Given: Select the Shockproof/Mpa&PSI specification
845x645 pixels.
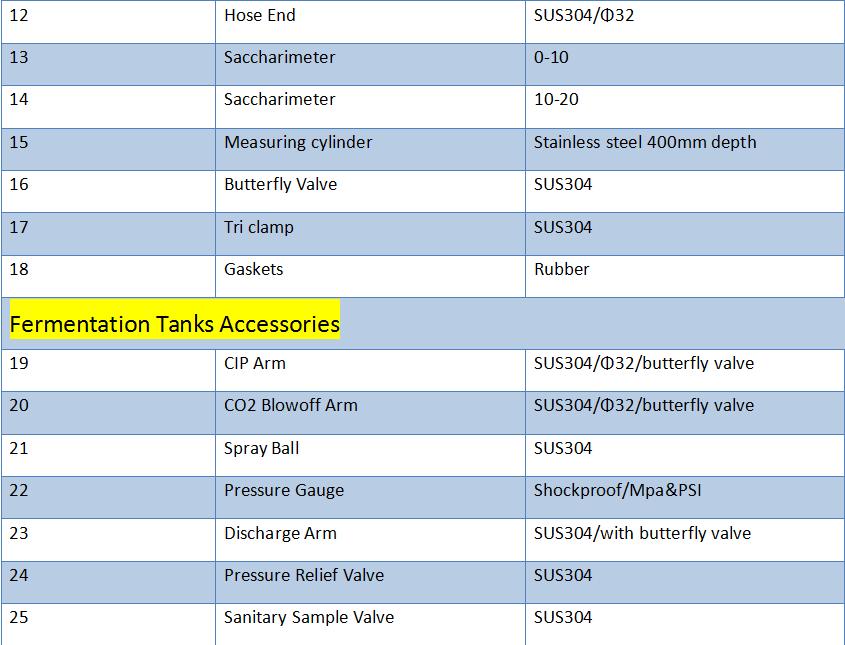Looking at the screenshot, I should click(x=618, y=491).
